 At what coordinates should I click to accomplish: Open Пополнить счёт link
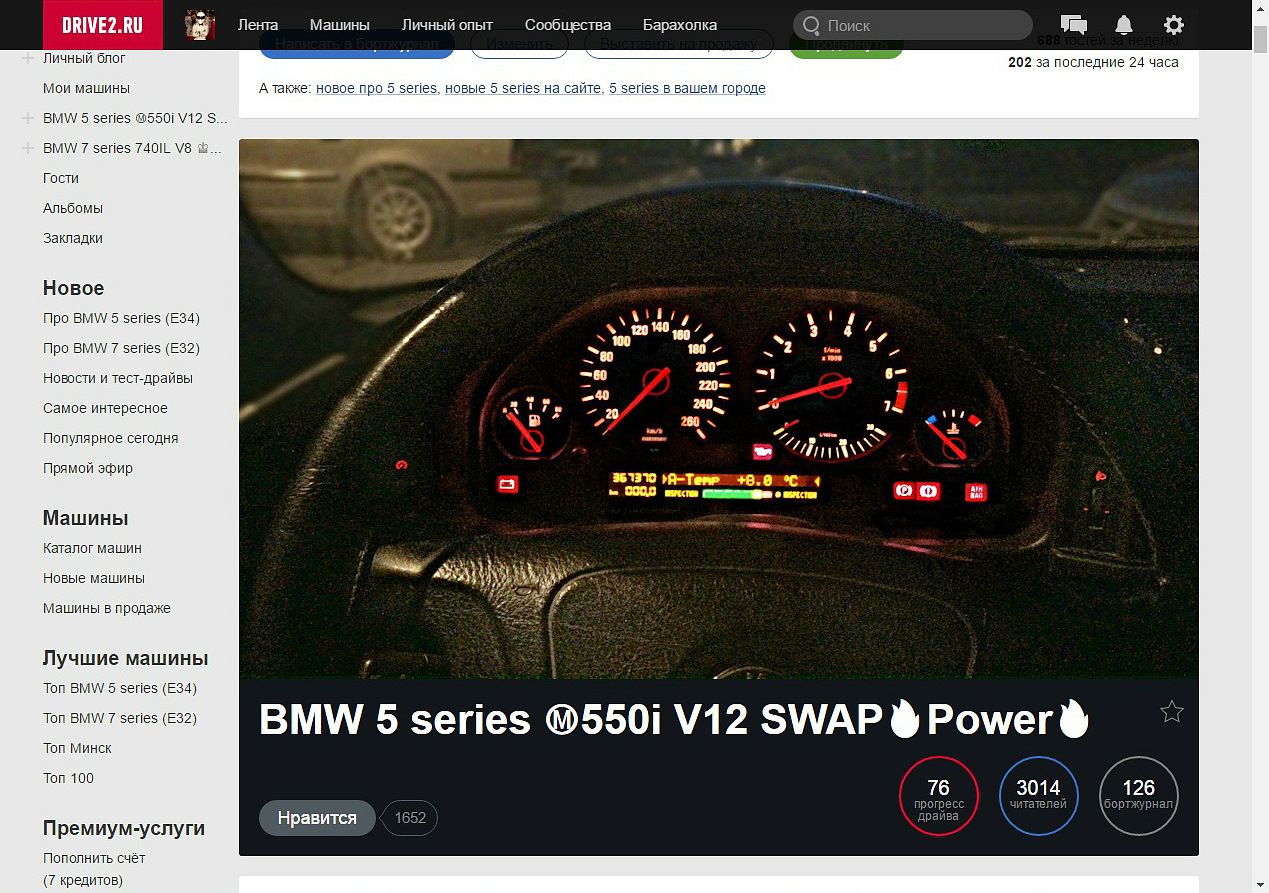(94, 858)
